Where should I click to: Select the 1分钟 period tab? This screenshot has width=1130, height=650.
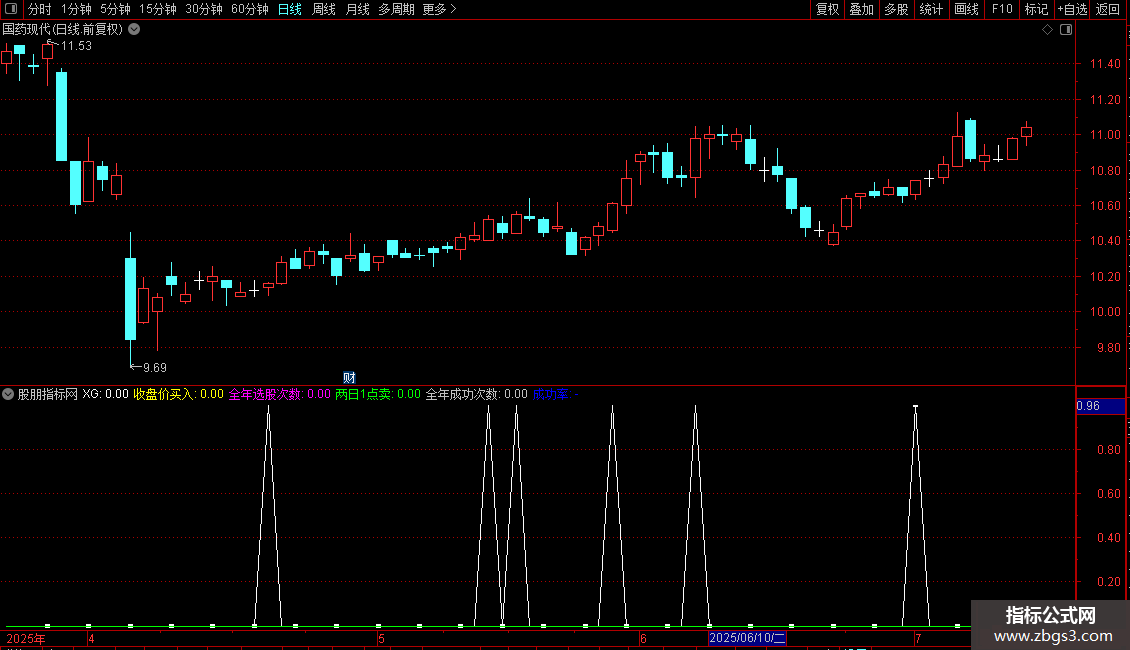pos(76,9)
